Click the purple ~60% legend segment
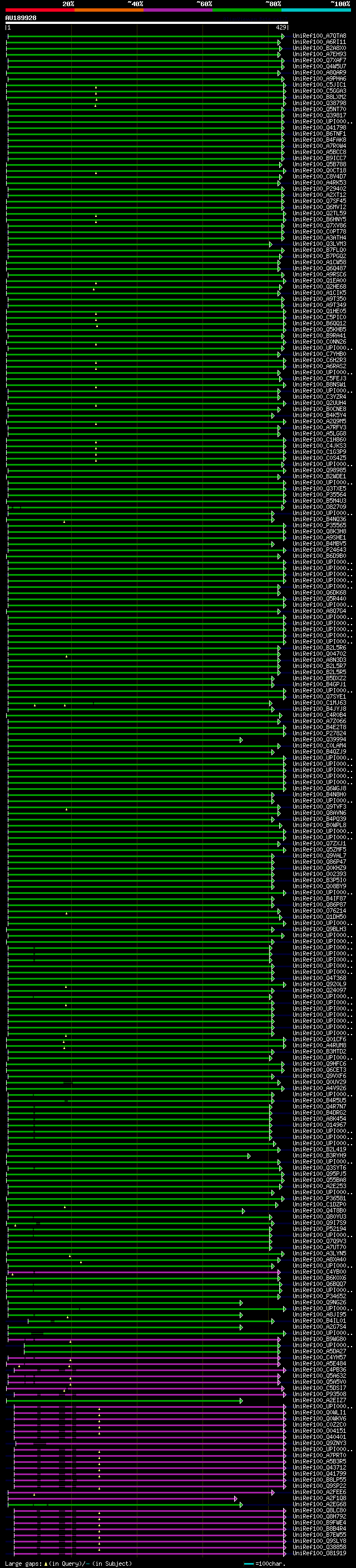Viewport: 356px width, 1568px height. pyautogui.click(x=179, y=10)
